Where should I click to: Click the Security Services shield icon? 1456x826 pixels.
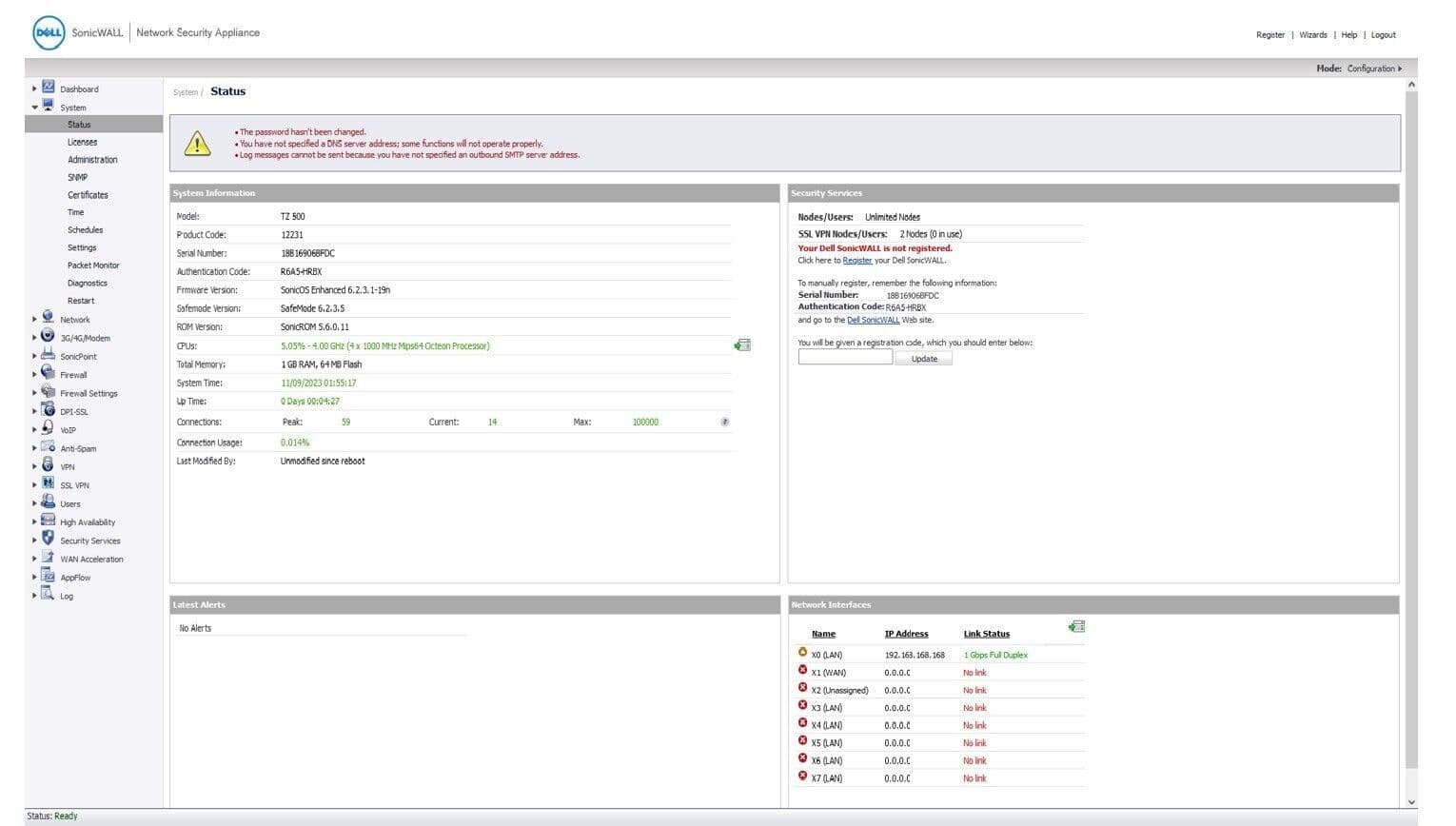[x=49, y=540]
